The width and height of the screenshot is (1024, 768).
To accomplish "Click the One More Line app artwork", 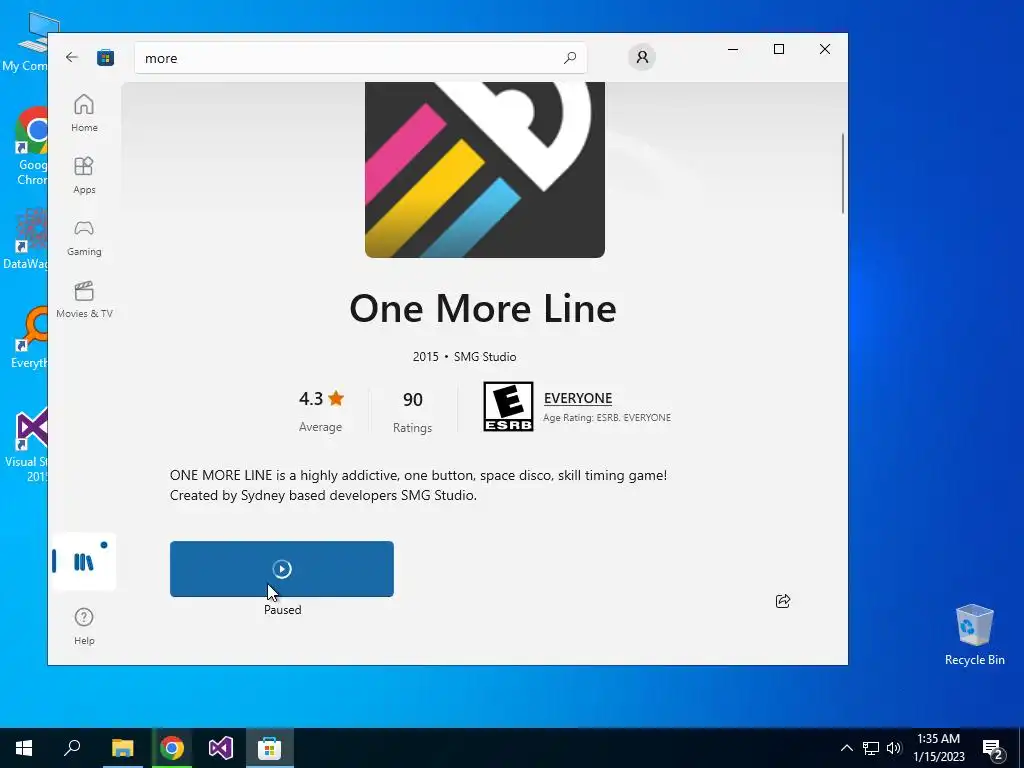I will tap(485, 170).
